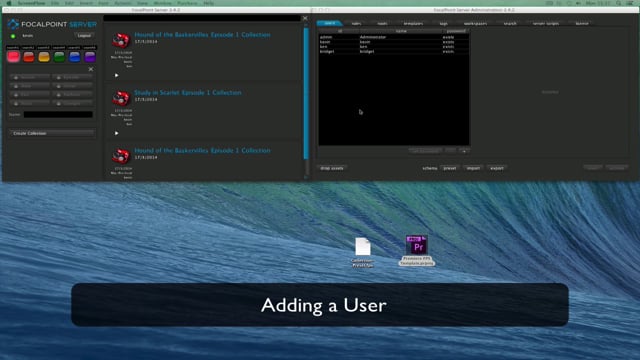Open the Study in Scarlet collection thumbnail
Viewport: 640px width, 360px height.
(121, 98)
